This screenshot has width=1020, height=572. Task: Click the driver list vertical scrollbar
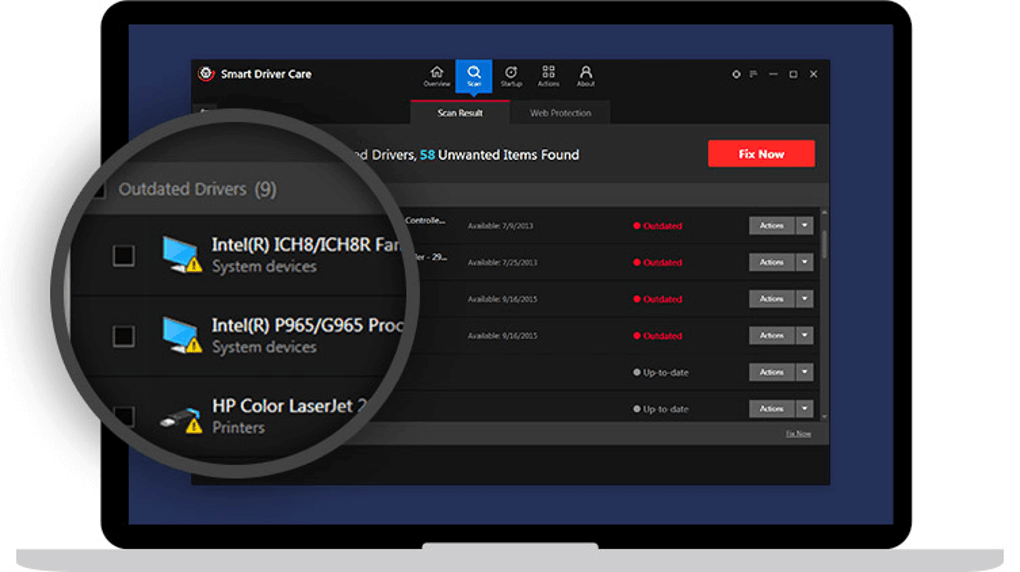pos(824,314)
